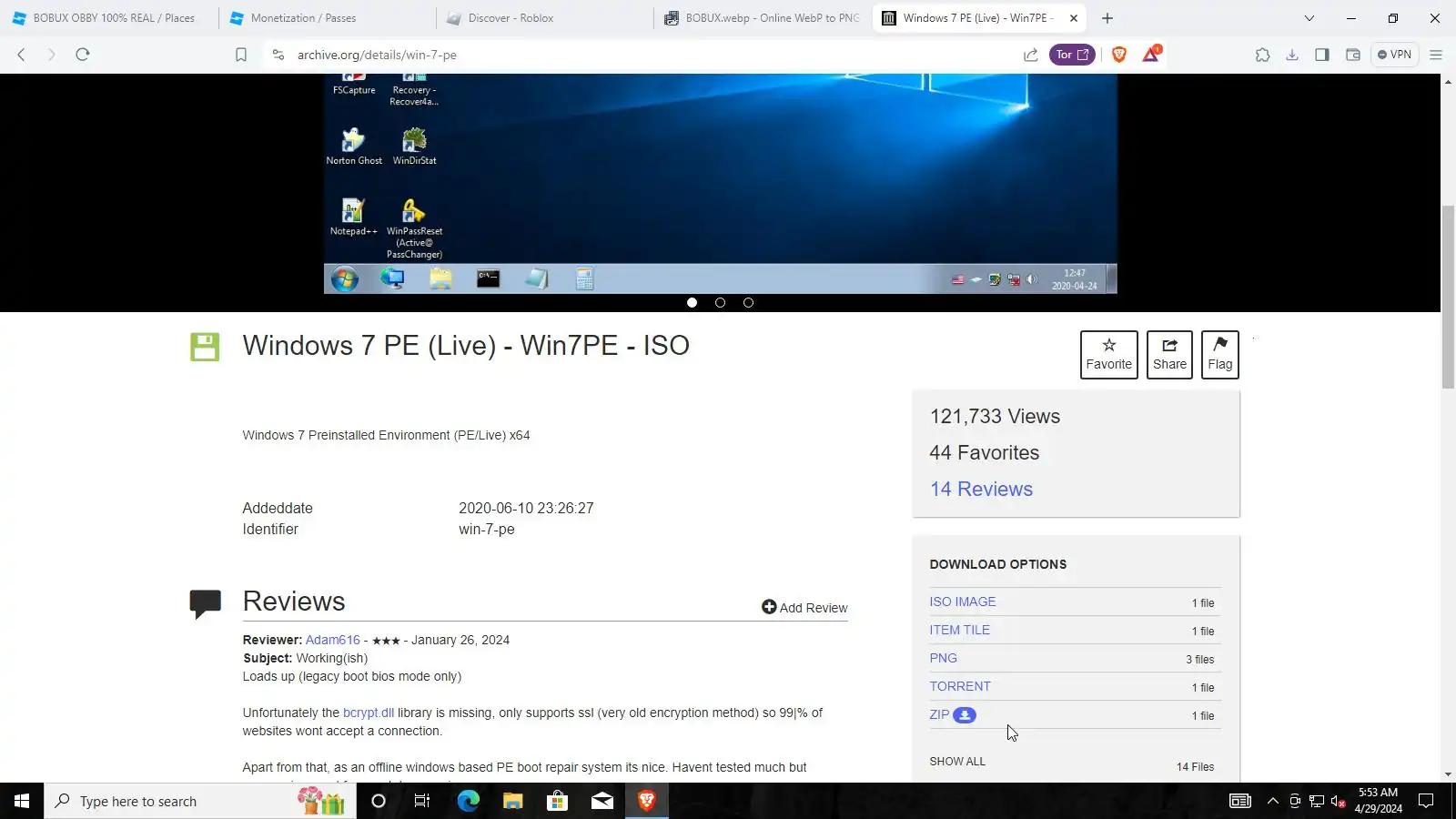Open browser extensions puzzle icon

click(1262, 55)
